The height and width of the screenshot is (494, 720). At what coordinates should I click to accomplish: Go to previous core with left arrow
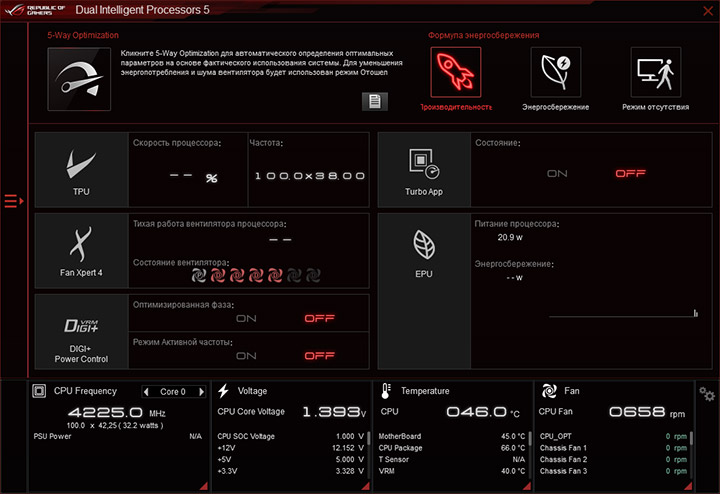pyautogui.click(x=146, y=392)
